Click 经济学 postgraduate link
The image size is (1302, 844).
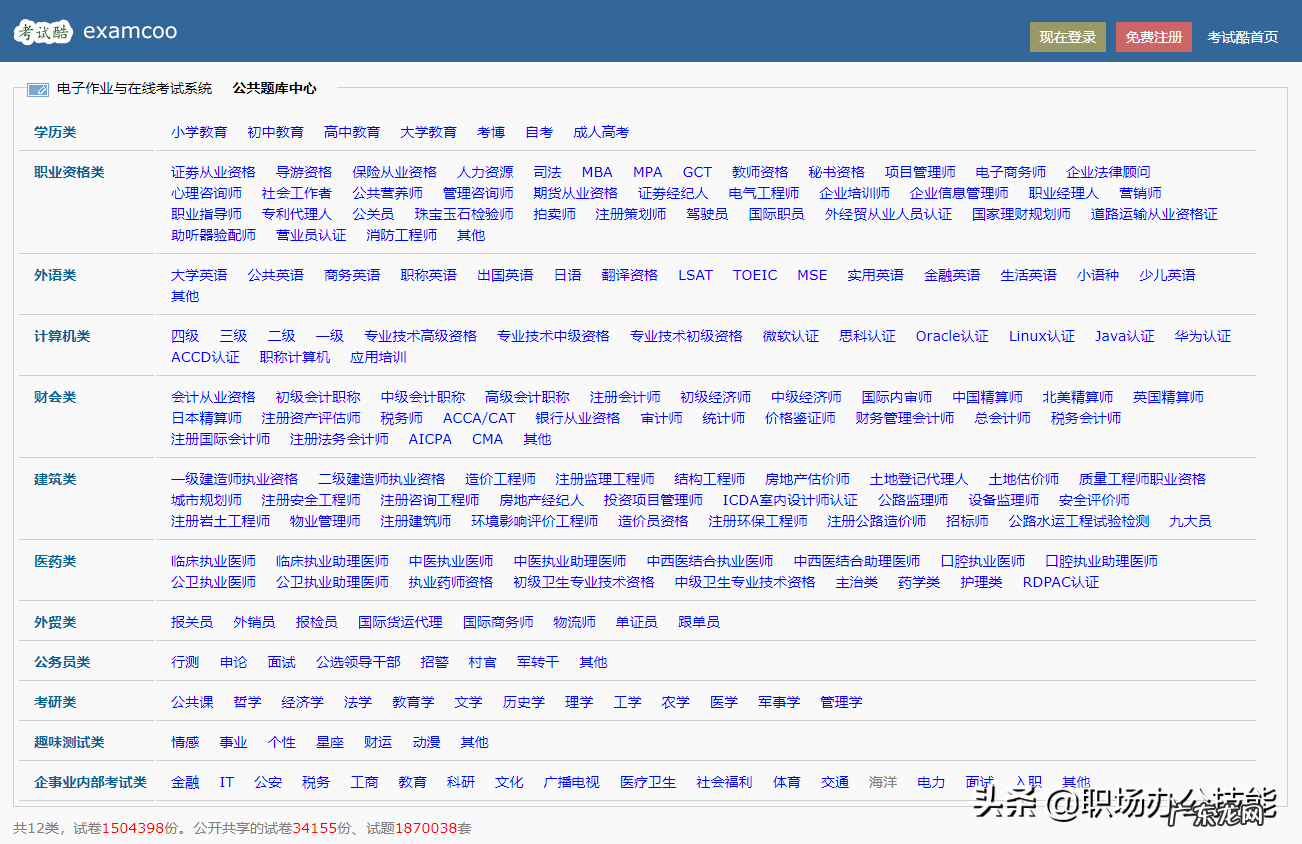[x=302, y=702]
